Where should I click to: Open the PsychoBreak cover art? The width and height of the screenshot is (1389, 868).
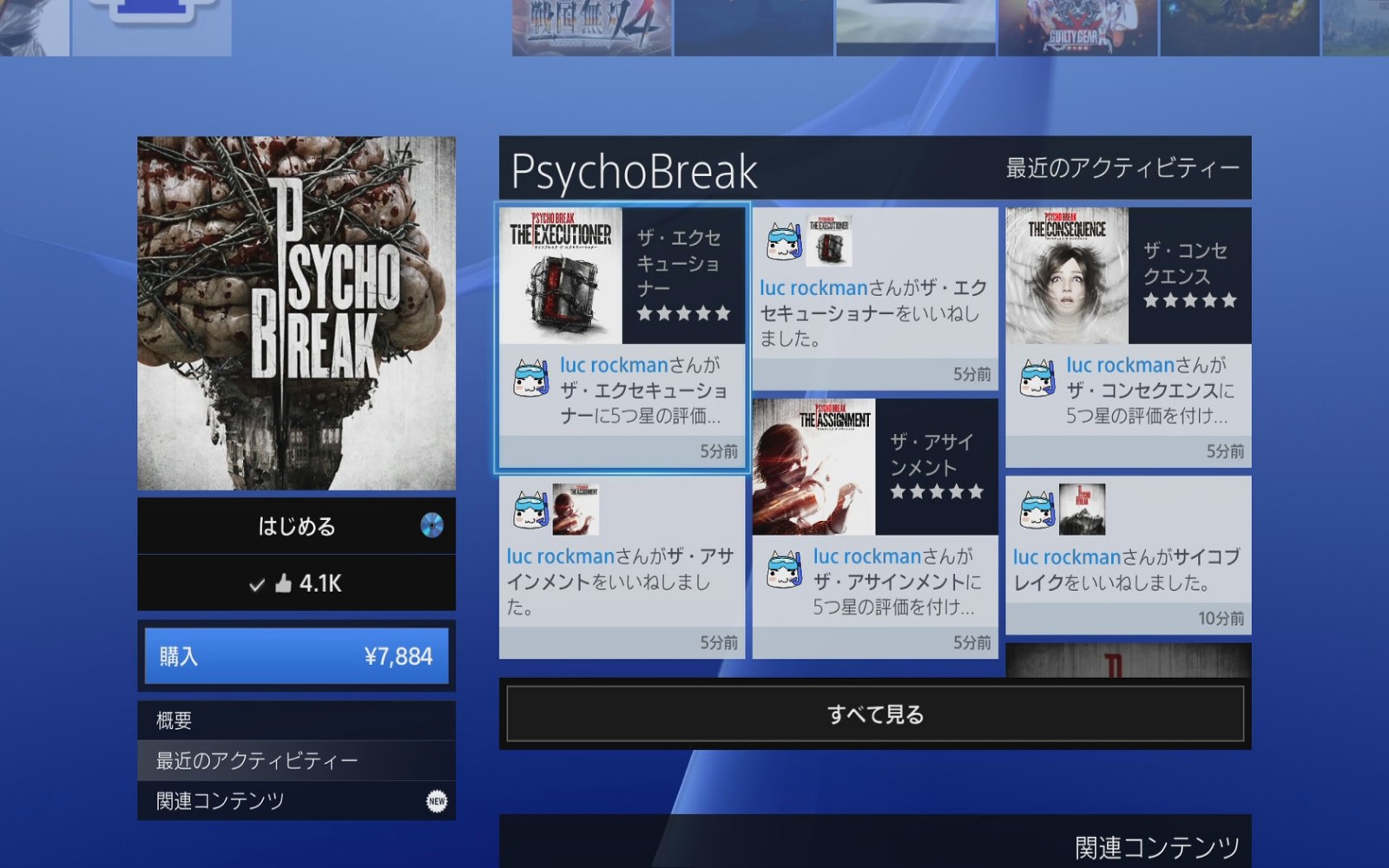point(296,313)
